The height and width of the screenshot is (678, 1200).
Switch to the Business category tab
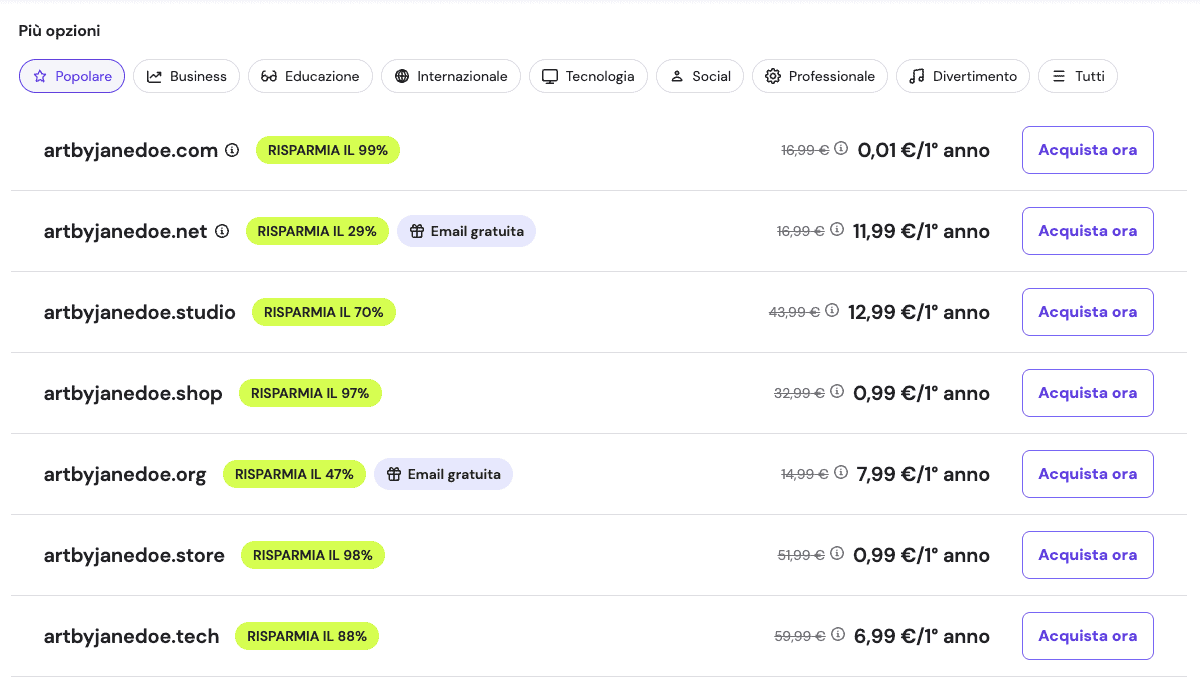(186, 76)
